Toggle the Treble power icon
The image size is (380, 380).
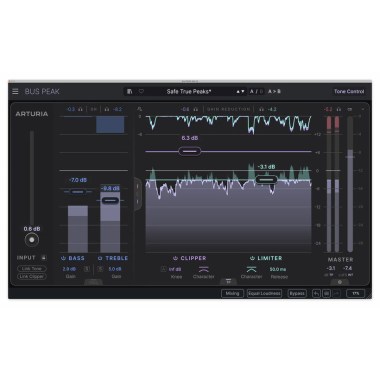(x=100, y=258)
